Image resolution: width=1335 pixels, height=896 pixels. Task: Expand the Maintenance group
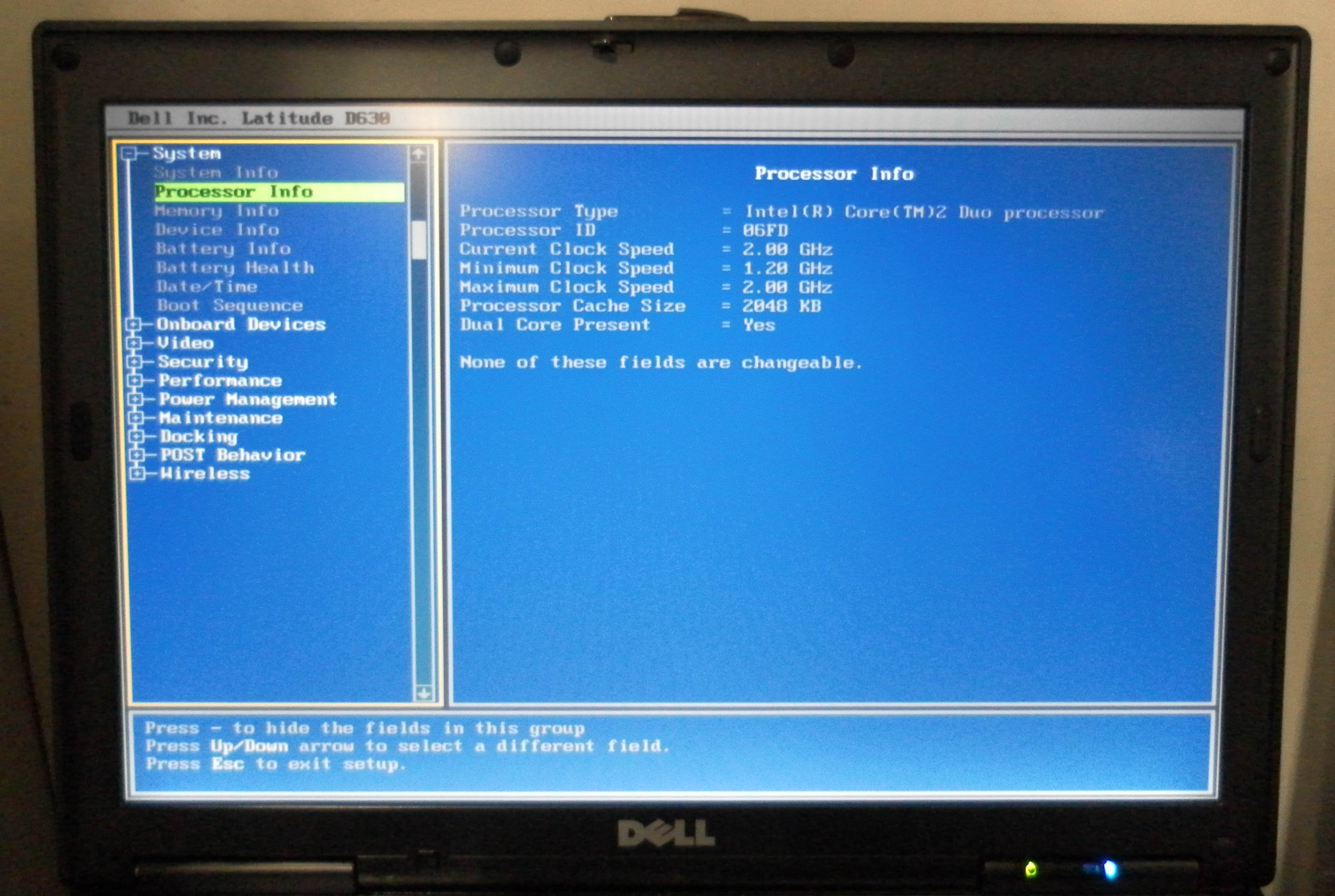click(136, 418)
